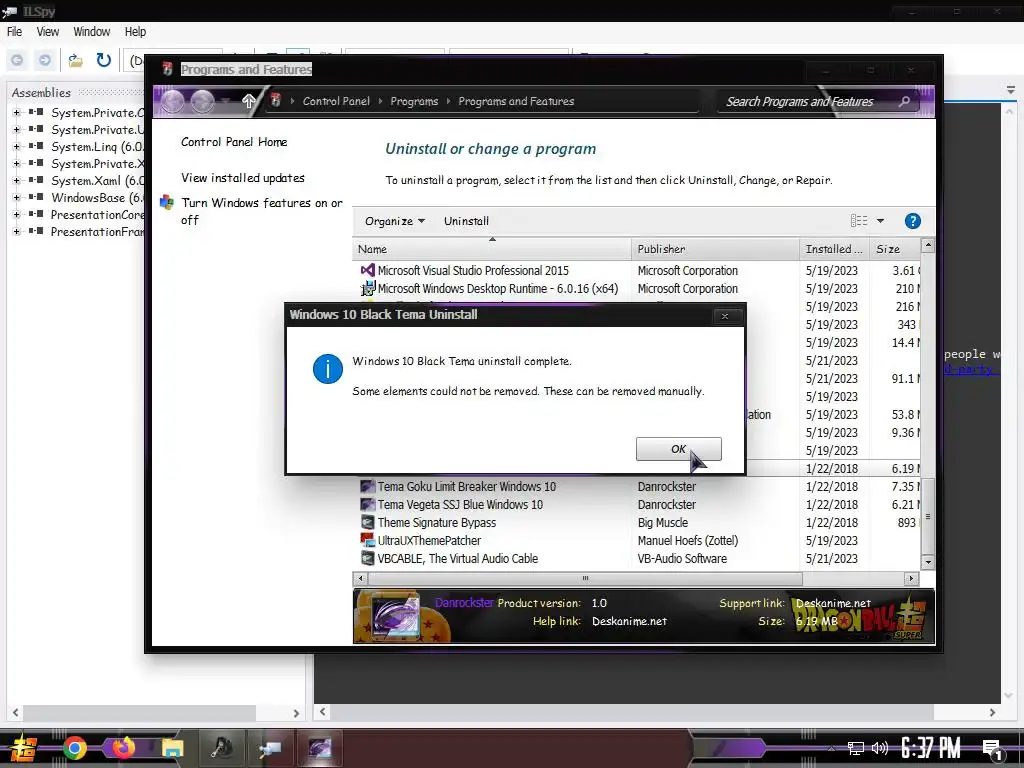Open the Start button on taskbar

[24, 748]
